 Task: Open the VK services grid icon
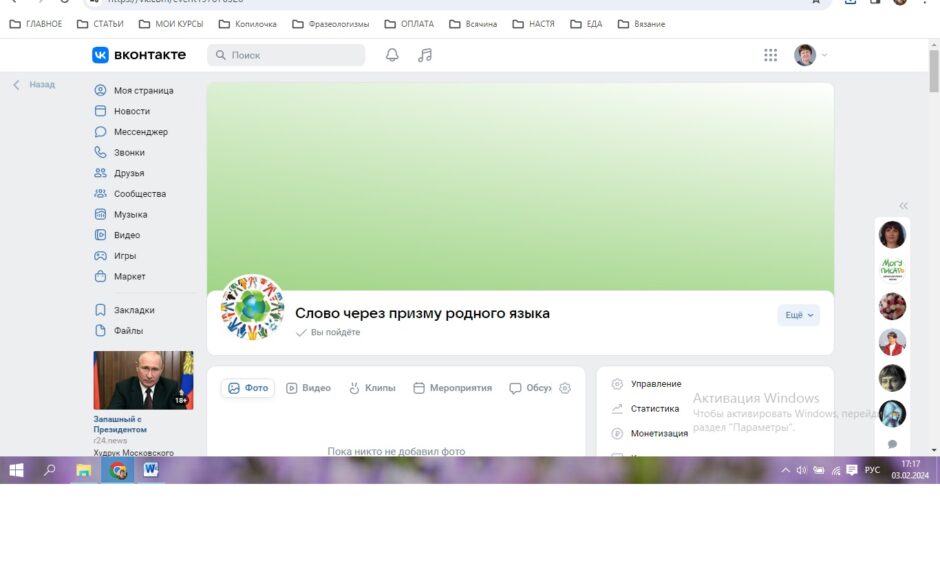[770, 55]
